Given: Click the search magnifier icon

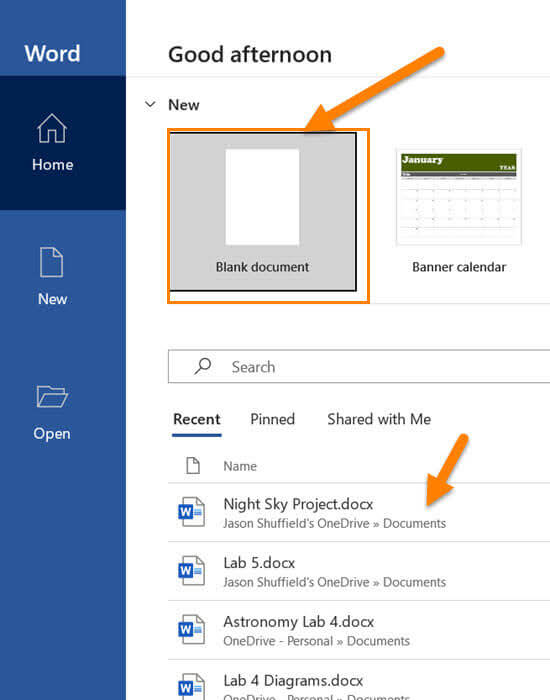Looking at the screenshot, I should point(203,367).
